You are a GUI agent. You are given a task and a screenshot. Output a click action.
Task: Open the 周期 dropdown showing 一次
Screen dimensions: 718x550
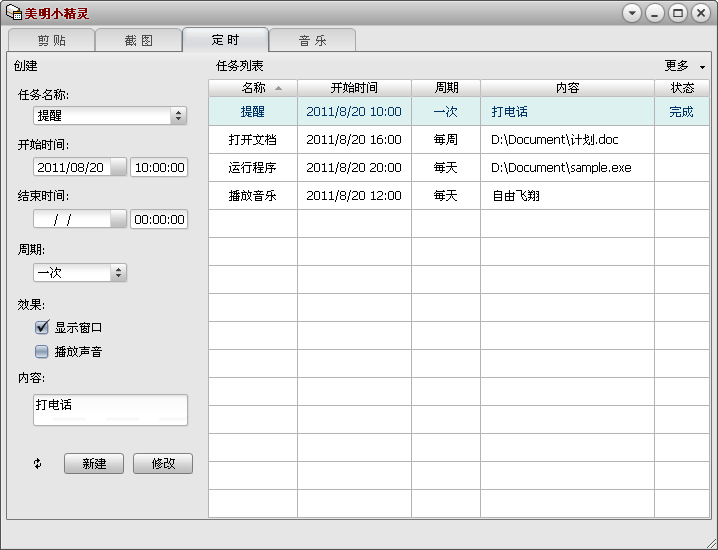click(80, 273)
